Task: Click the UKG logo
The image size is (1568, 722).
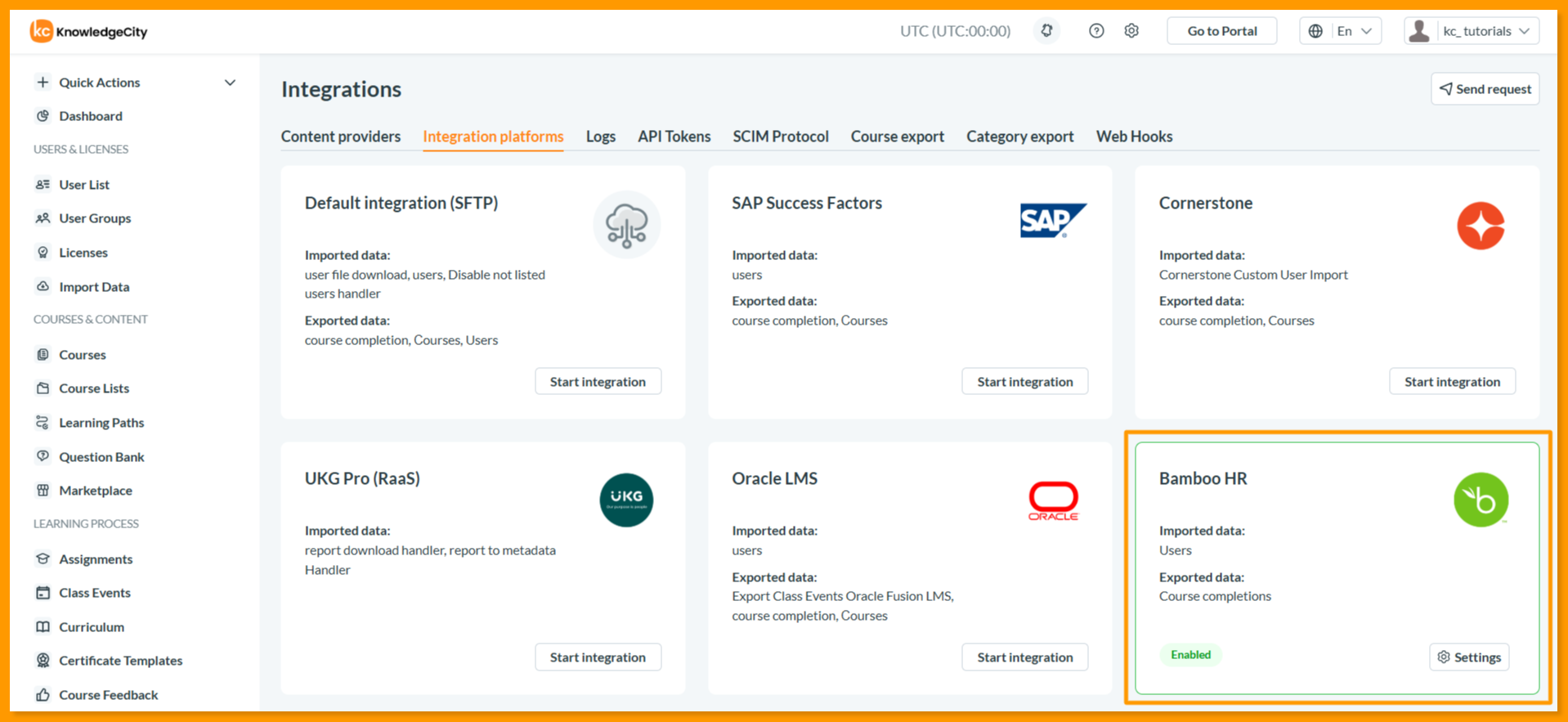Action: tap(626, 500)
